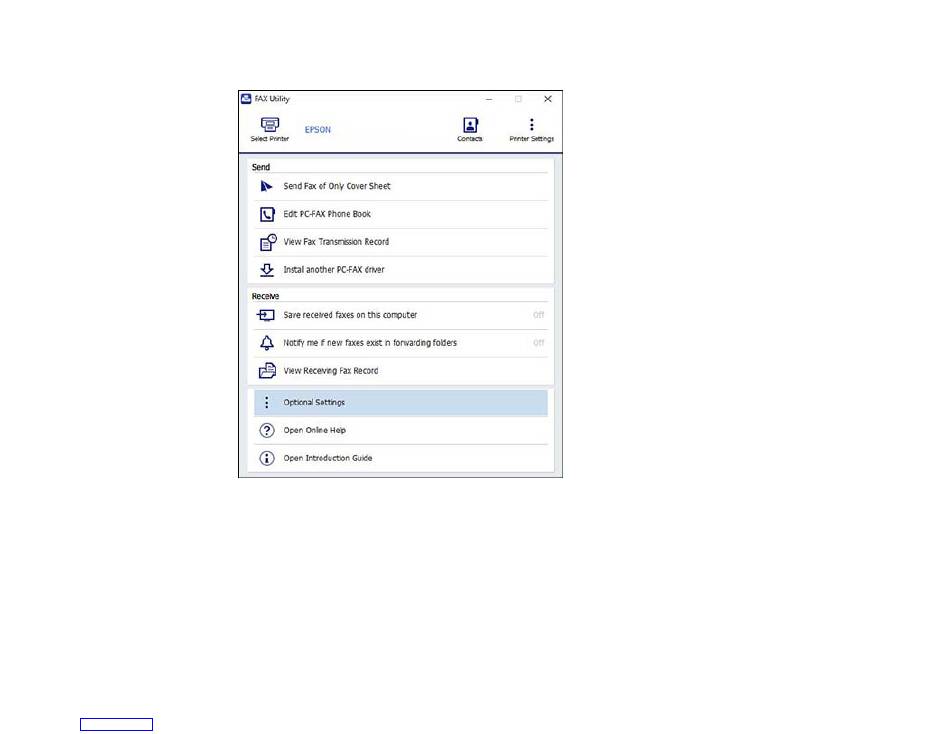This screenshot has width=950, height=734.
Task: Click the question mark help icon
Action: [267, 430]
